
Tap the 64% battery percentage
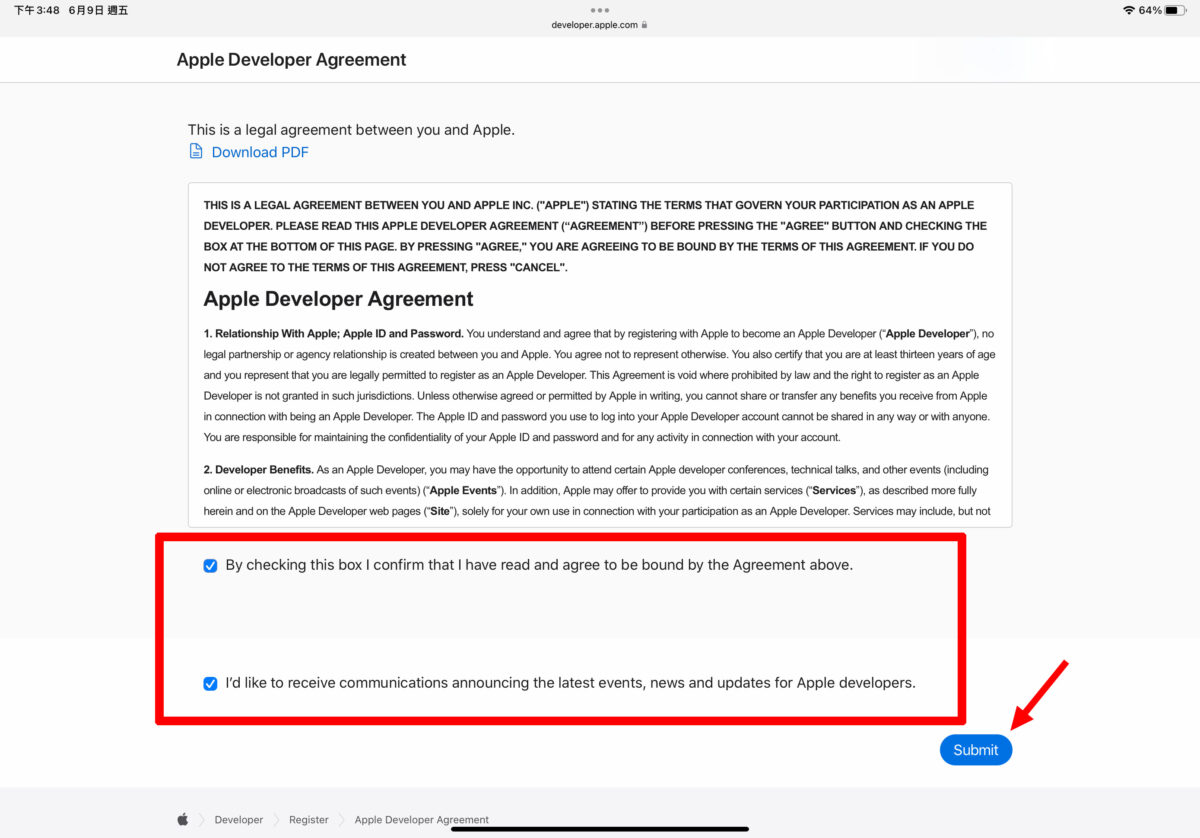(x=1150, y=10)
